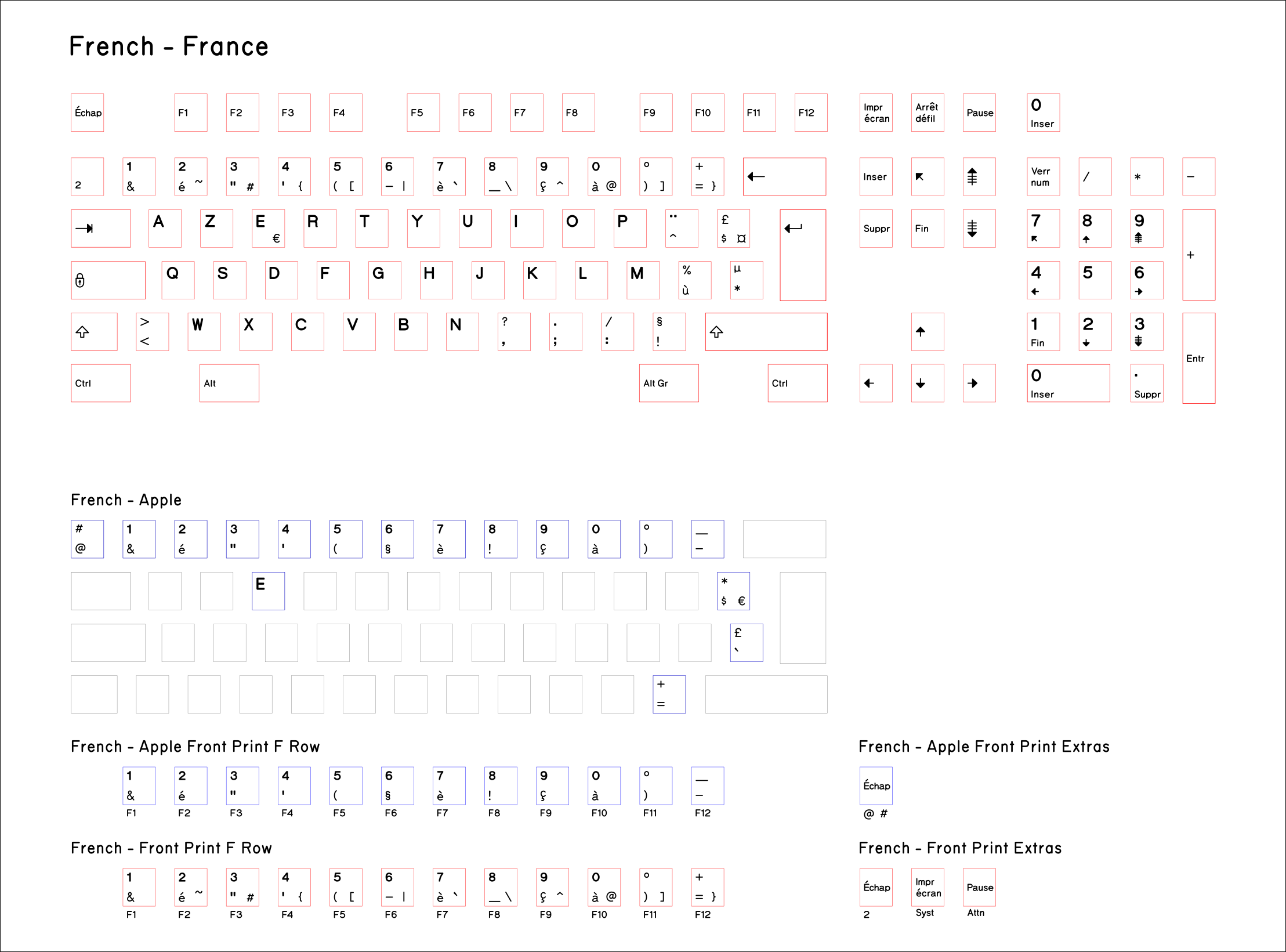
Task: Click the § ! key beside the right Shift
Action: point(669,332)
